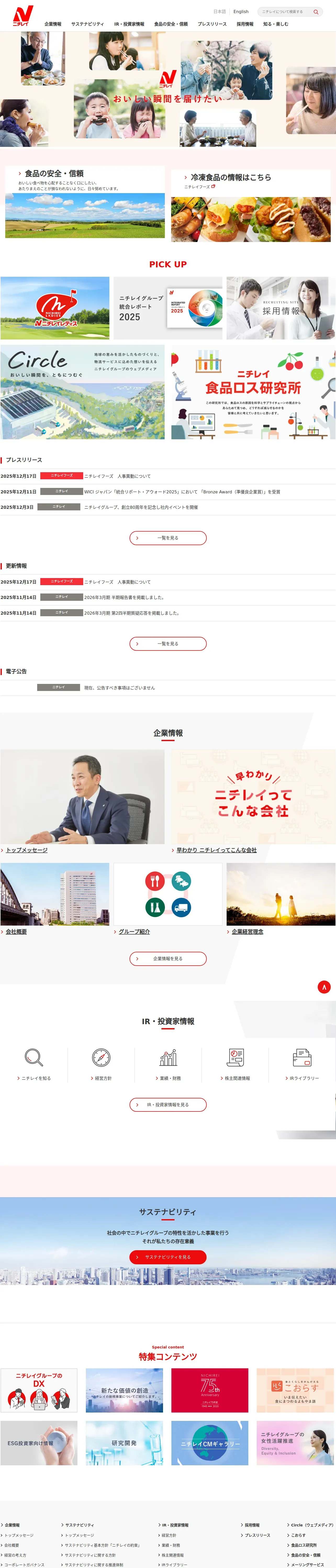Open the 食品の安全・信頼 top navigation item
336x1568 pixels.
[x=171, y=24]
